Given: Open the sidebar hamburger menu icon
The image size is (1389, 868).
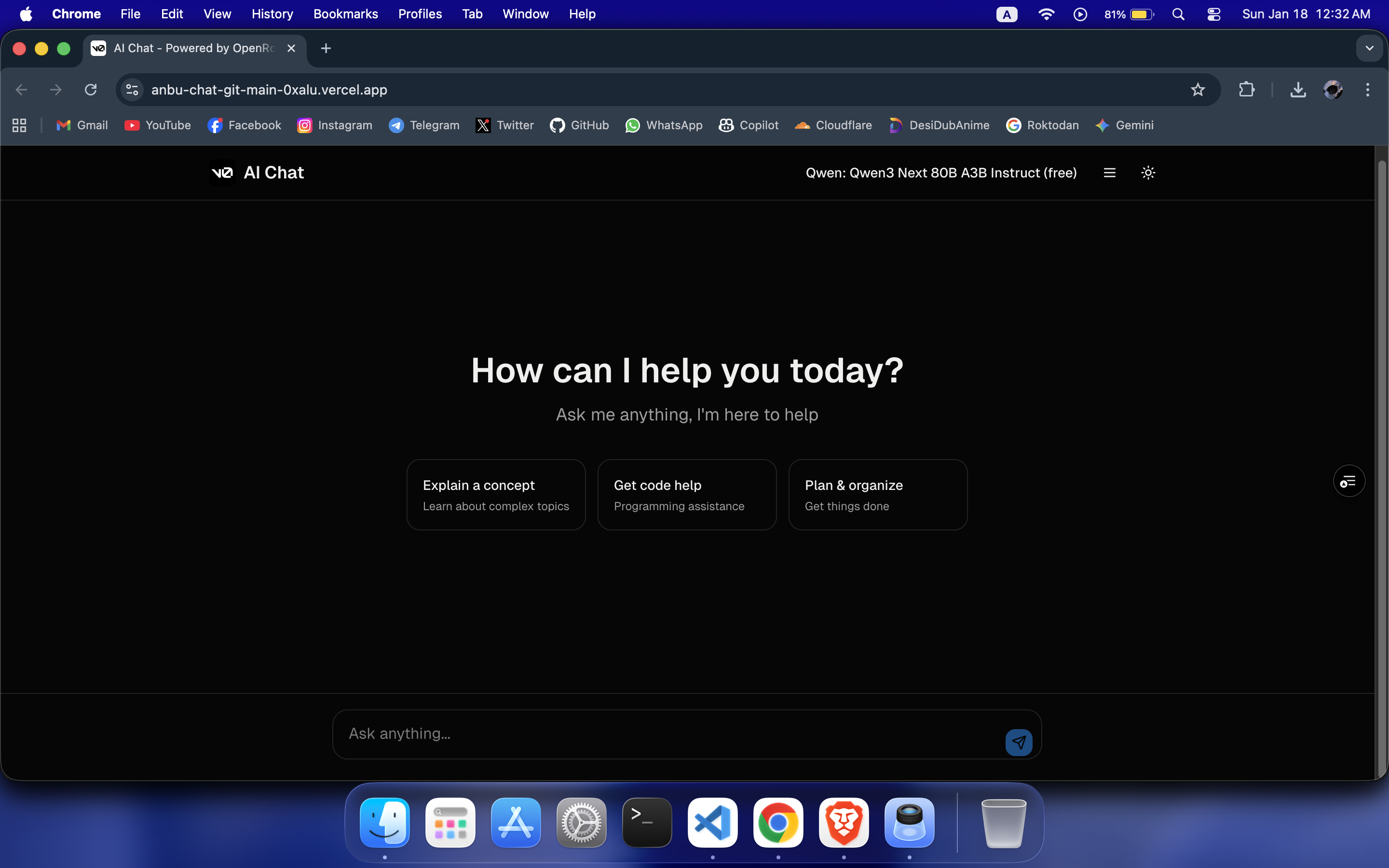Looking at the screenshot, I should click(1109, 172).
